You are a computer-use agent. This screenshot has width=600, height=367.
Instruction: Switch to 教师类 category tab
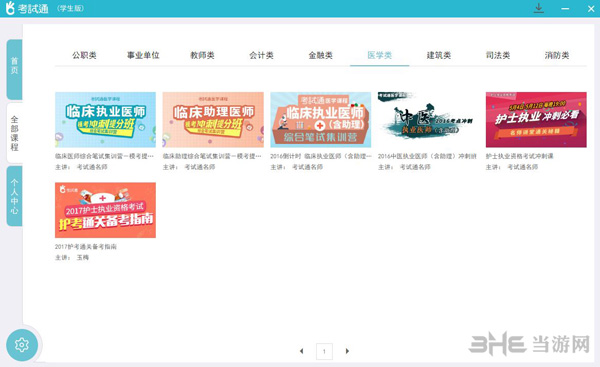tap(202, 55)
